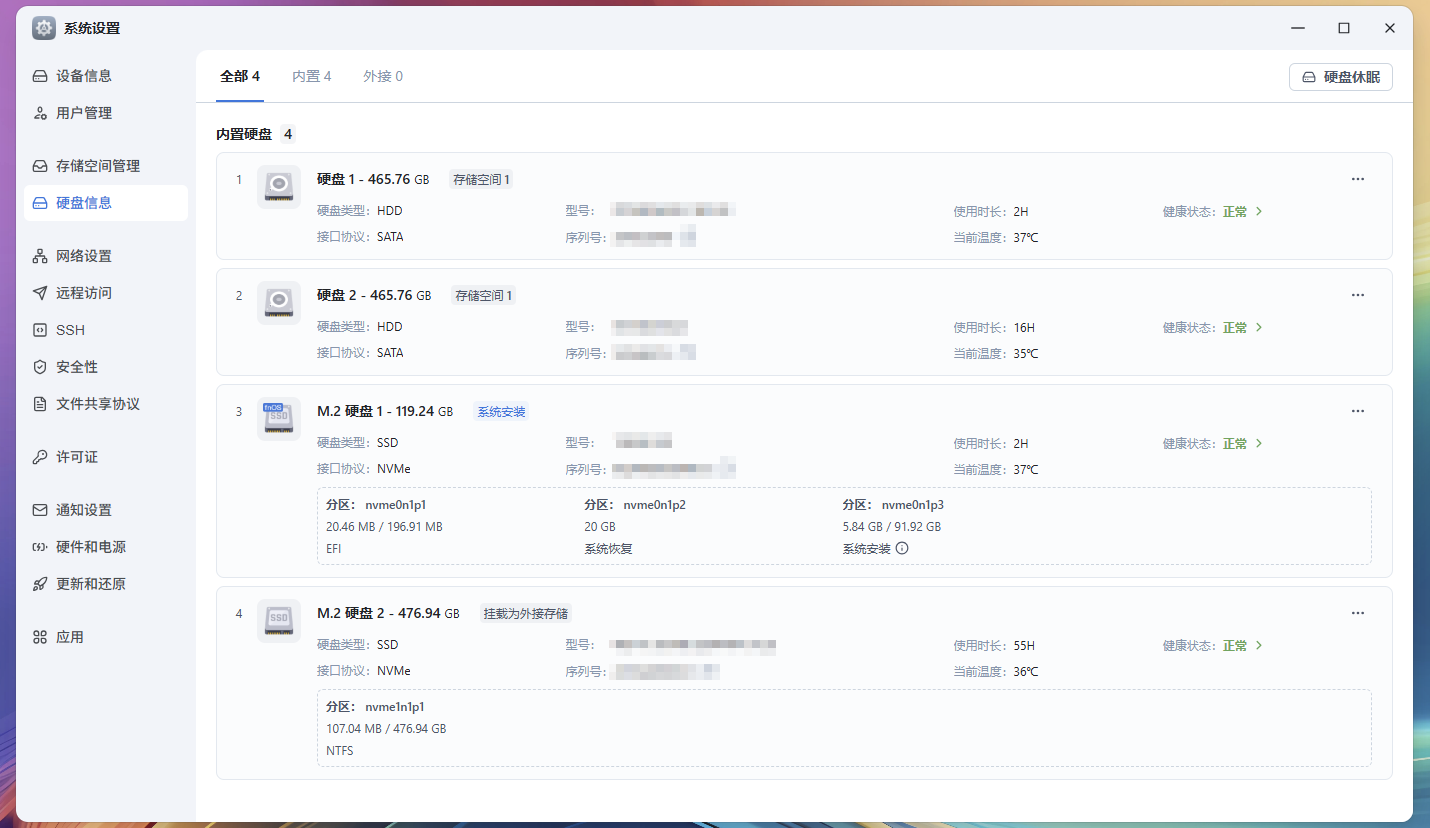Viewport: 1430px width, 828px height.
Task: Click the 设备信息 drive icon
Action: pos(40,76)
